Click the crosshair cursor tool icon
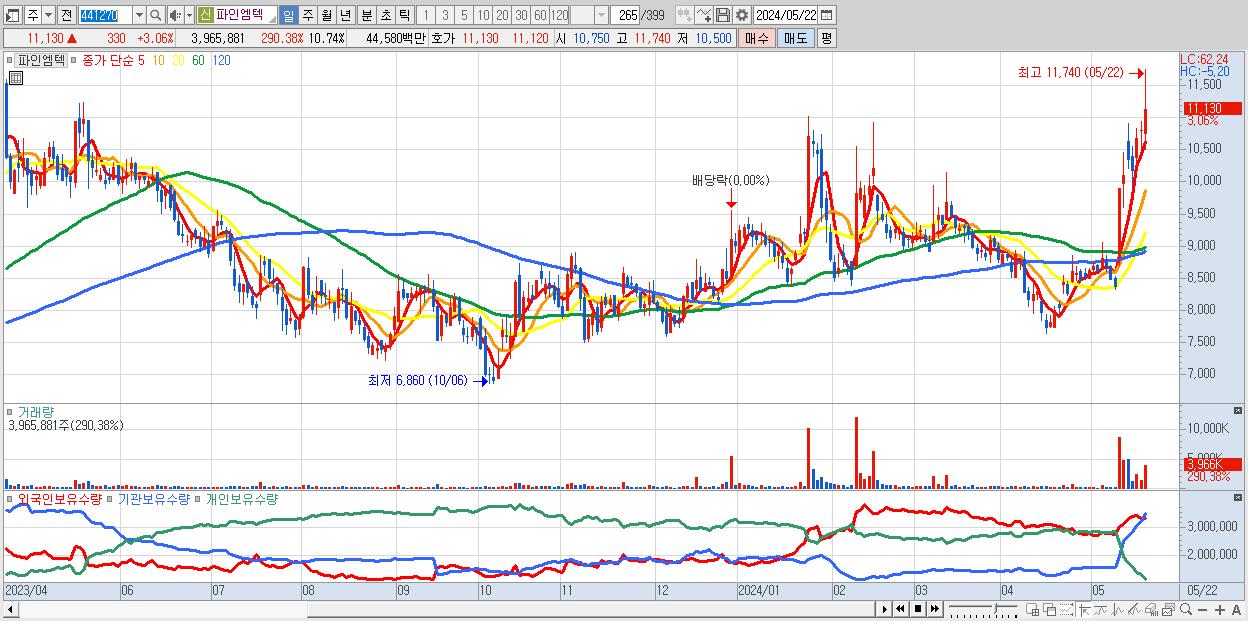Viewport: 1248px width, 621px height. point(1084,609)
